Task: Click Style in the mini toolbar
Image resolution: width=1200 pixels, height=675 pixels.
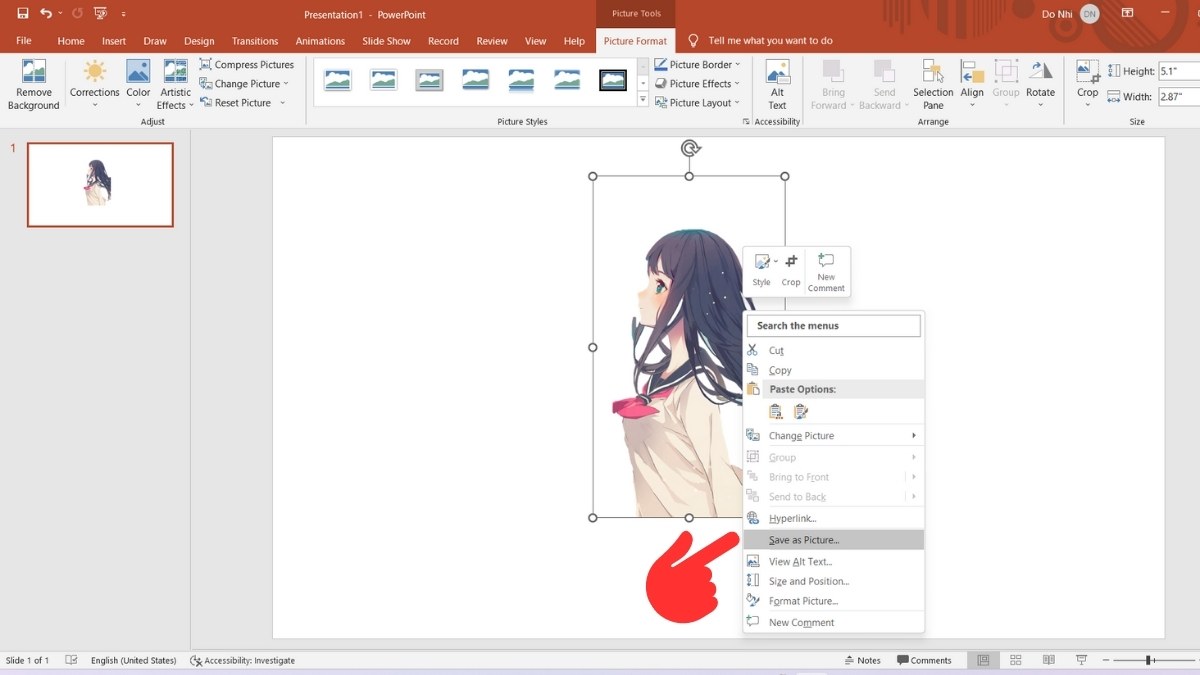Action: pos(762,270)
